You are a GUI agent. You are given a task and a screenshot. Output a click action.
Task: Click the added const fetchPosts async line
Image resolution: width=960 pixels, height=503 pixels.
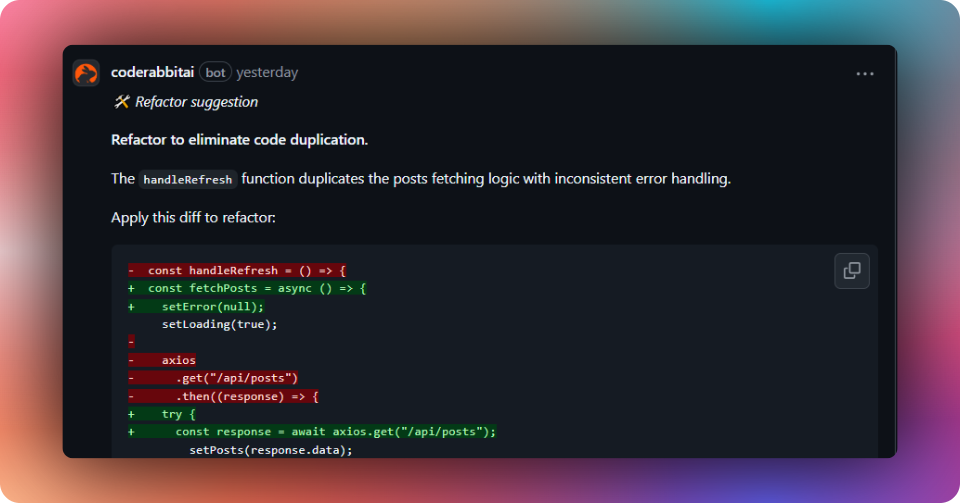click(256, 288)
